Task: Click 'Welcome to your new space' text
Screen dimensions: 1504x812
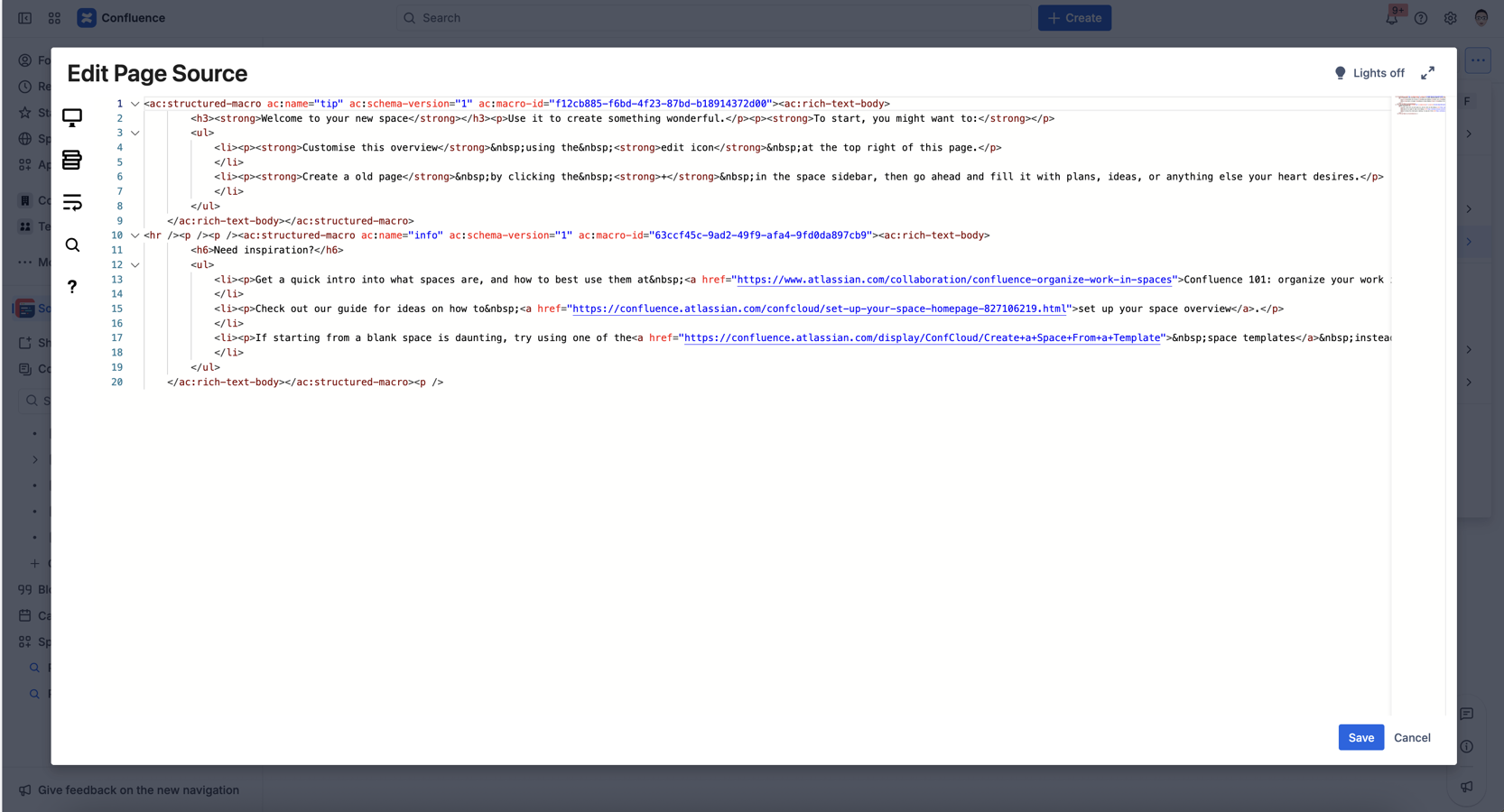Action: point(335,118)
